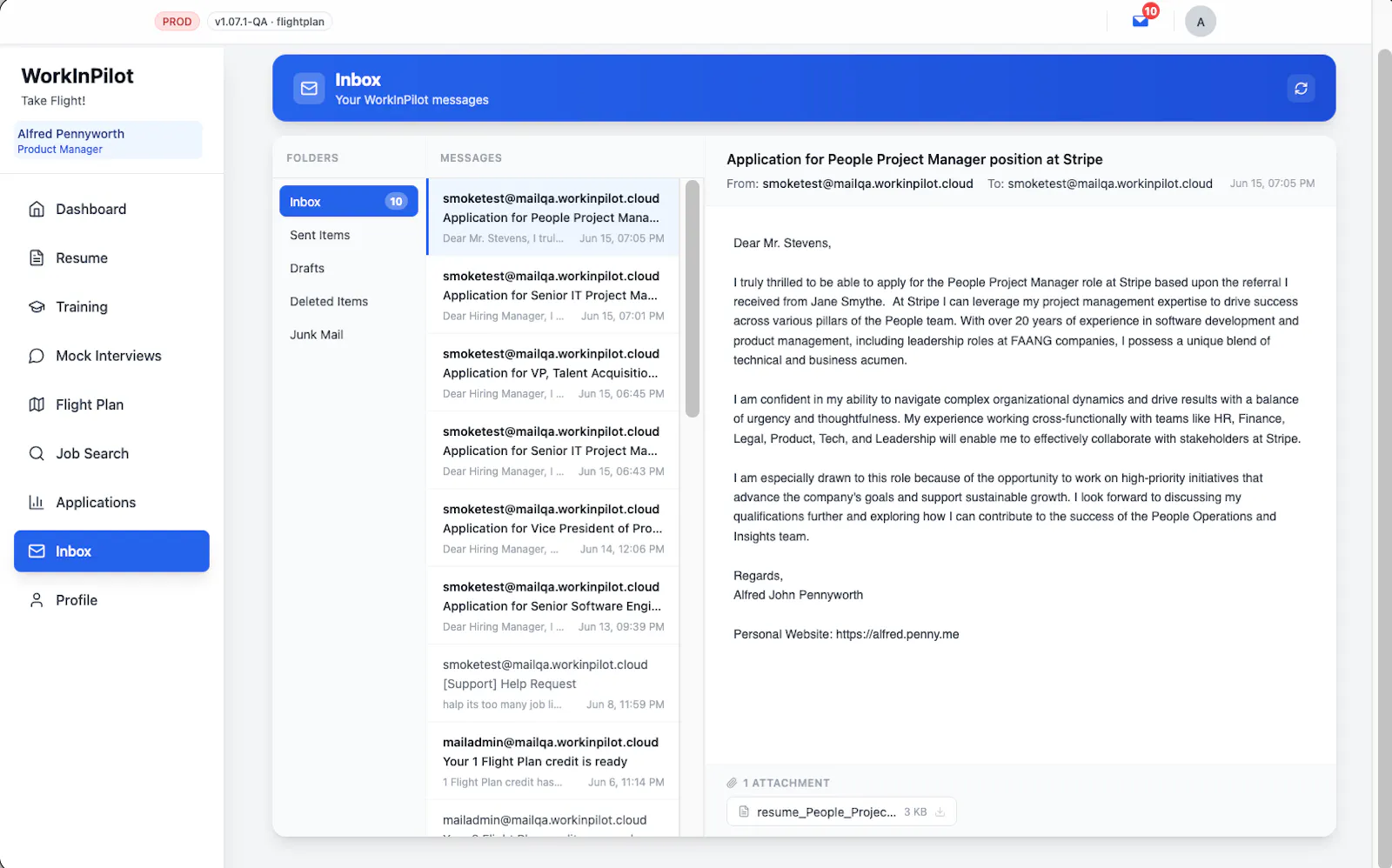Click the resume_People_Projec... attachment
This screenshot has width=1392, height=868.
click(841, 811)
